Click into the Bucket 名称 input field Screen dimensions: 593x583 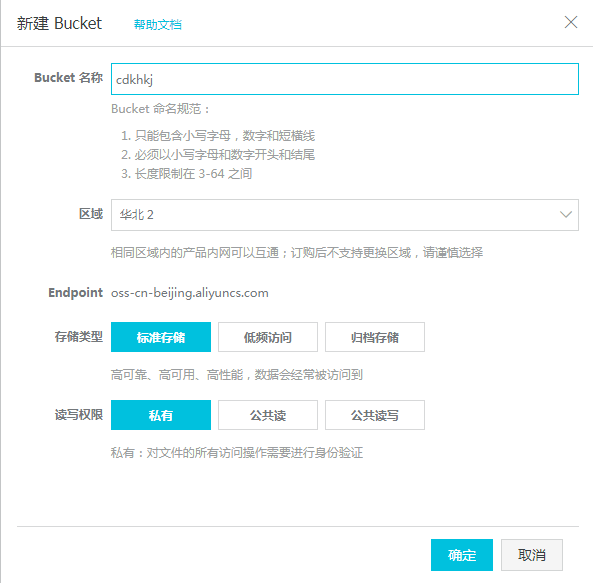click(345, 79)
